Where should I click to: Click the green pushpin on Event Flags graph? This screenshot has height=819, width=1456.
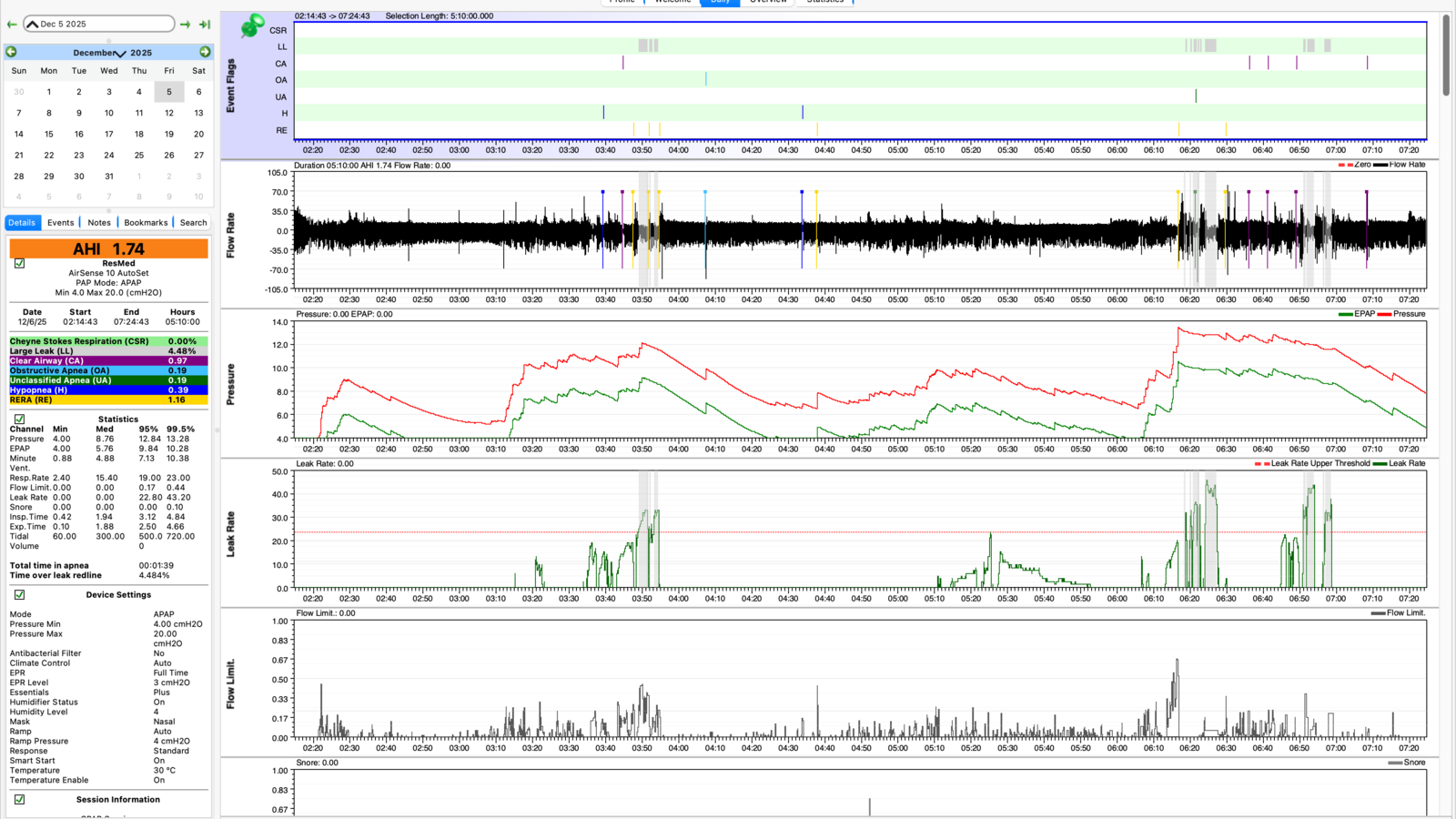252,25
